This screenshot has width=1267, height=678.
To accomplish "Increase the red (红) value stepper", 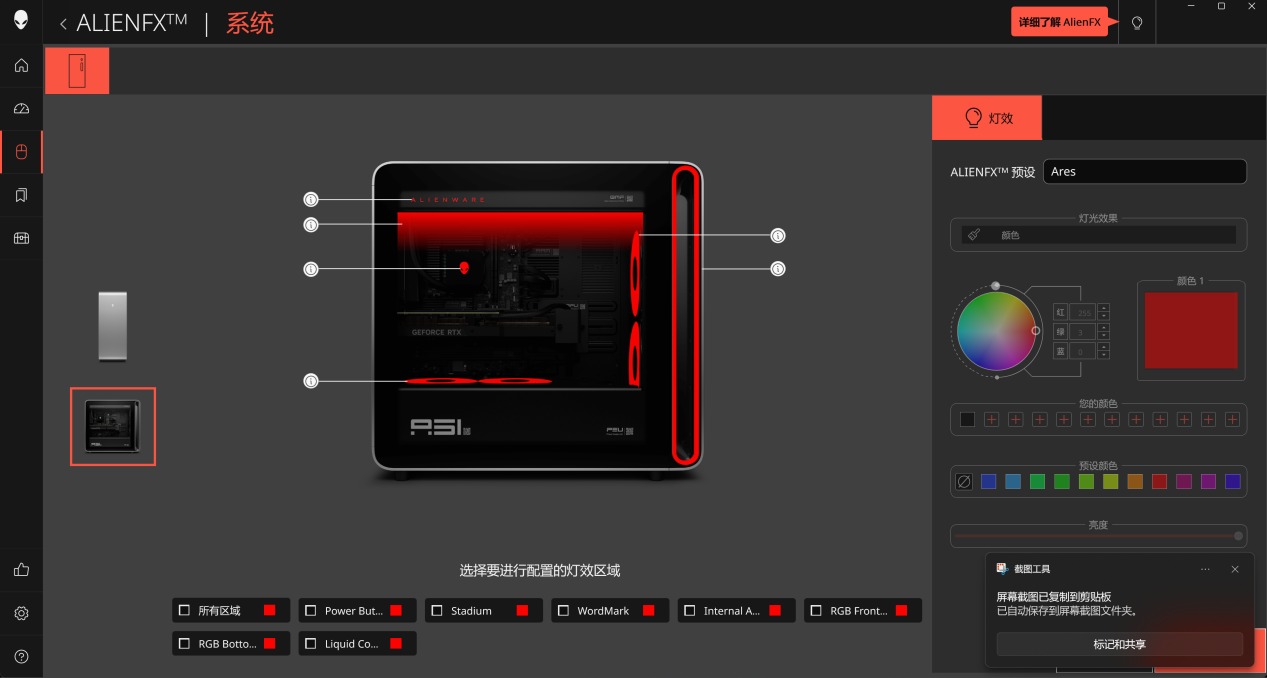I will coord(1103,309).
